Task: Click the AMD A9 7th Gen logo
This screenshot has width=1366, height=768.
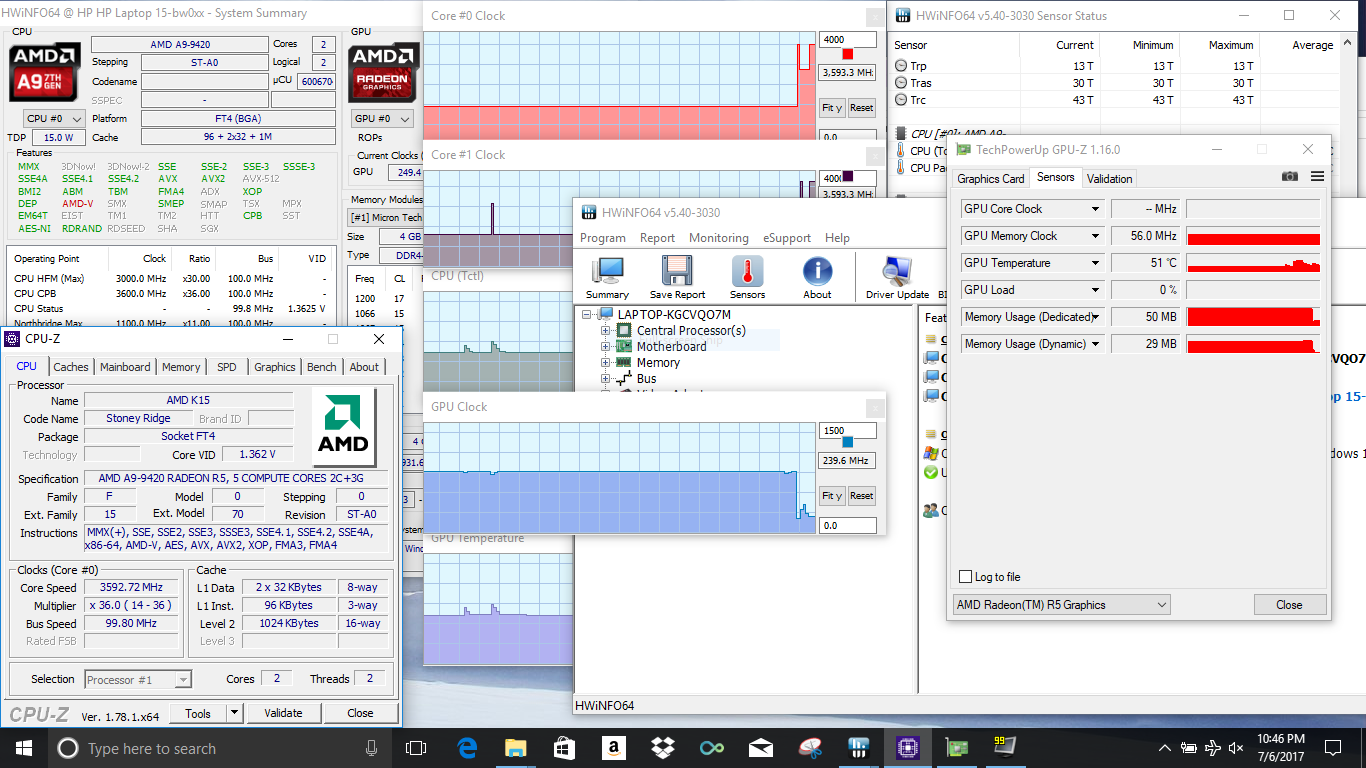Action: (45, 72)
